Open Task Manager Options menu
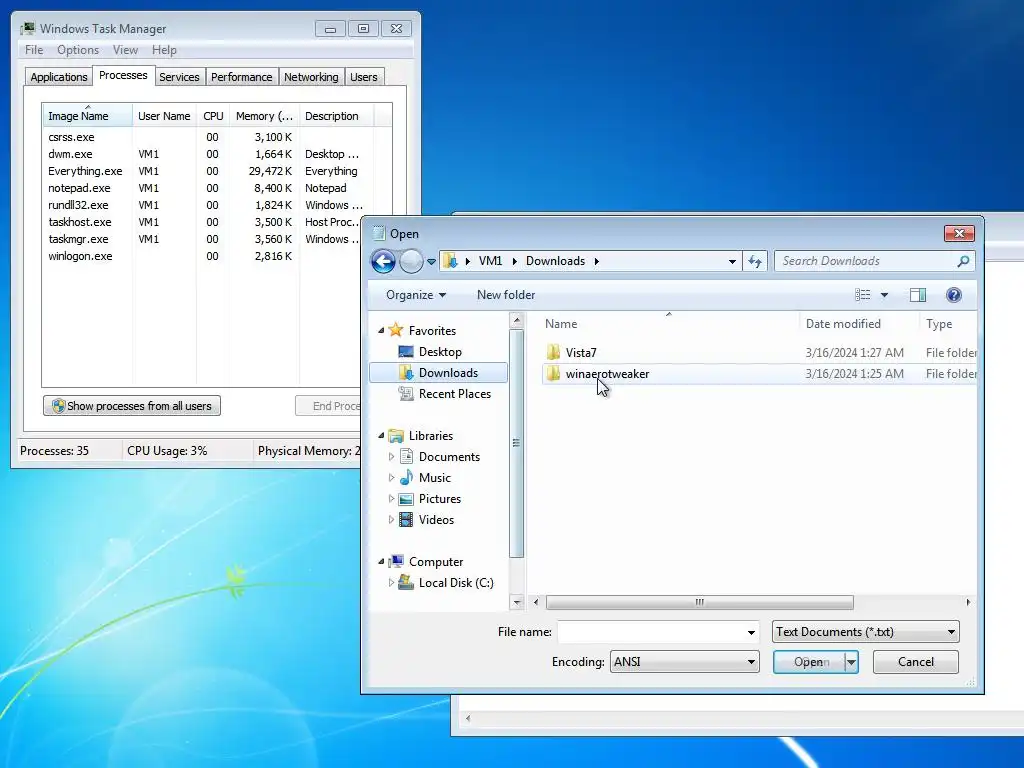 tap(78, 50)
